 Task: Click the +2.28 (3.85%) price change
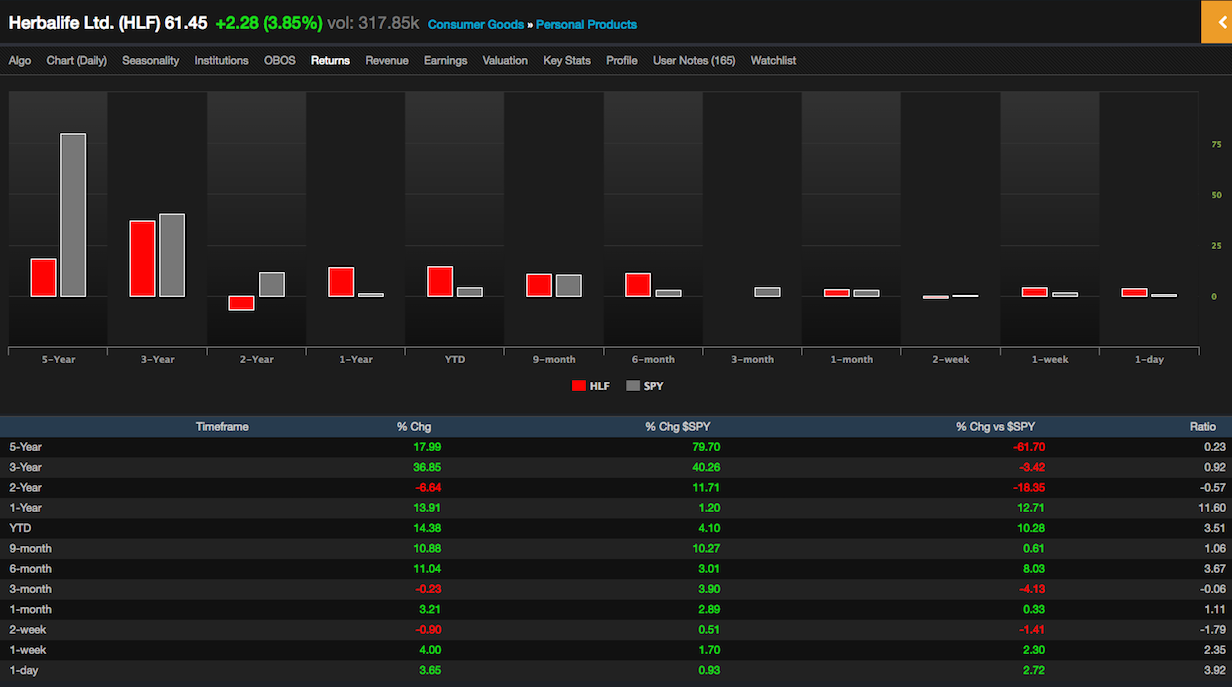click(269, 22)
